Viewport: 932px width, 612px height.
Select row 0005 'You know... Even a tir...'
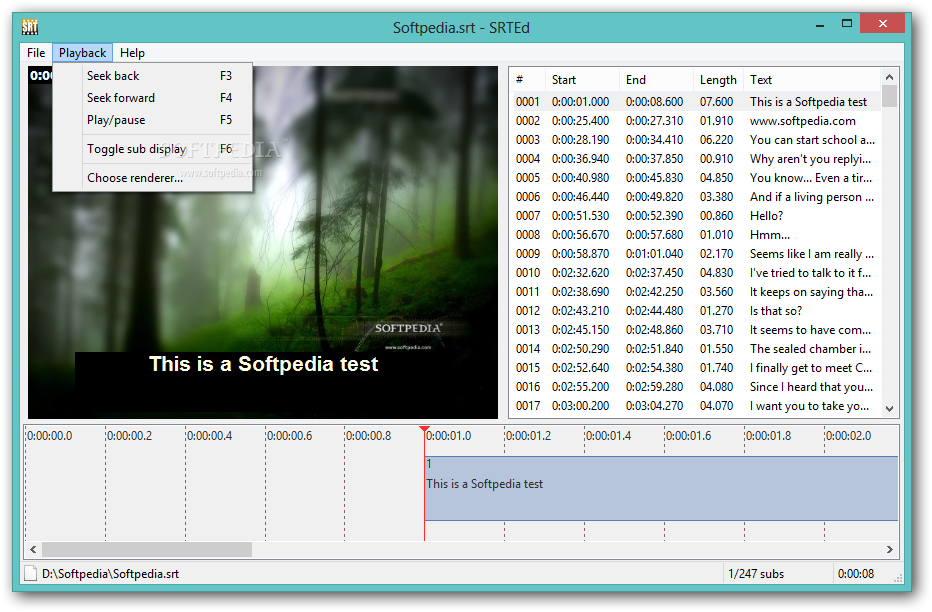(697, 178)
